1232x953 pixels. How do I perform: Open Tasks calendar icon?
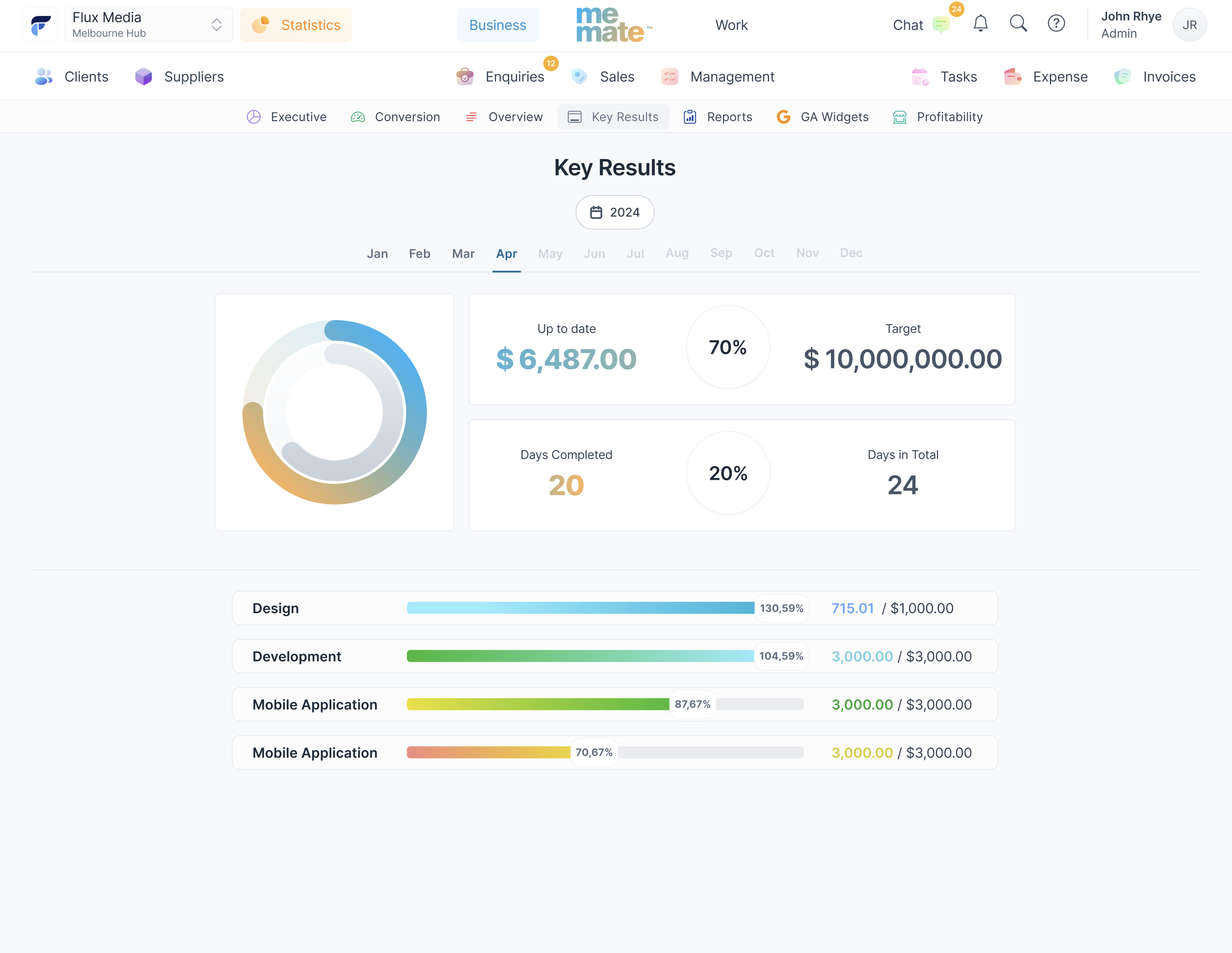tap(919, 77)
